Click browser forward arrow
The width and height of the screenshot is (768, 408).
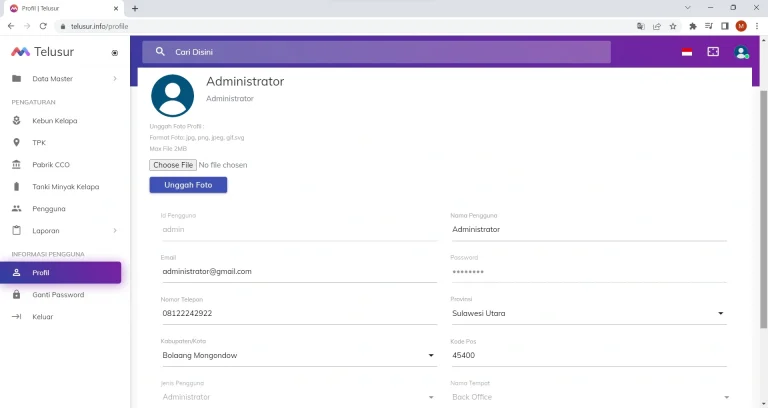click(x=27, y=26)
